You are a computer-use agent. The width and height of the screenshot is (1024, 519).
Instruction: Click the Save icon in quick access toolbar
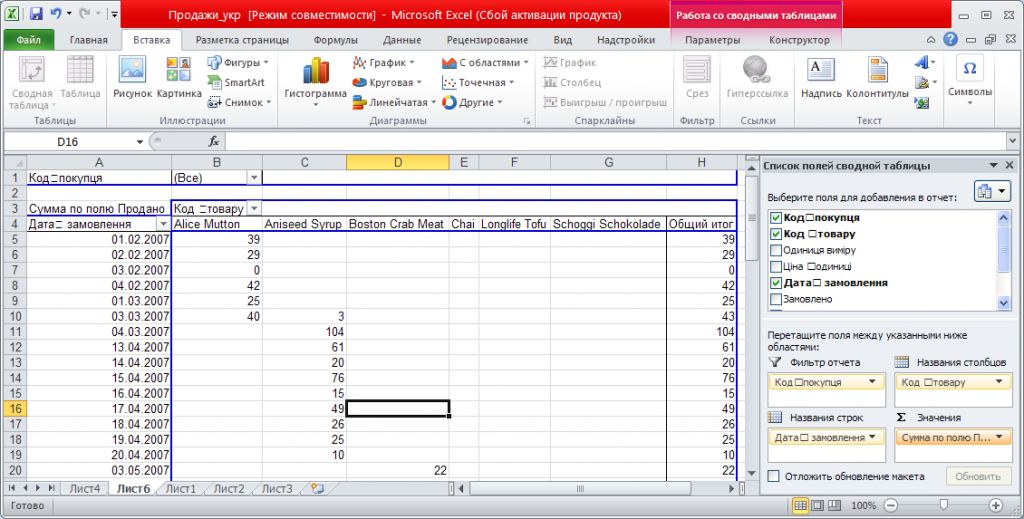pyautogui.click(x=36, y=15)
